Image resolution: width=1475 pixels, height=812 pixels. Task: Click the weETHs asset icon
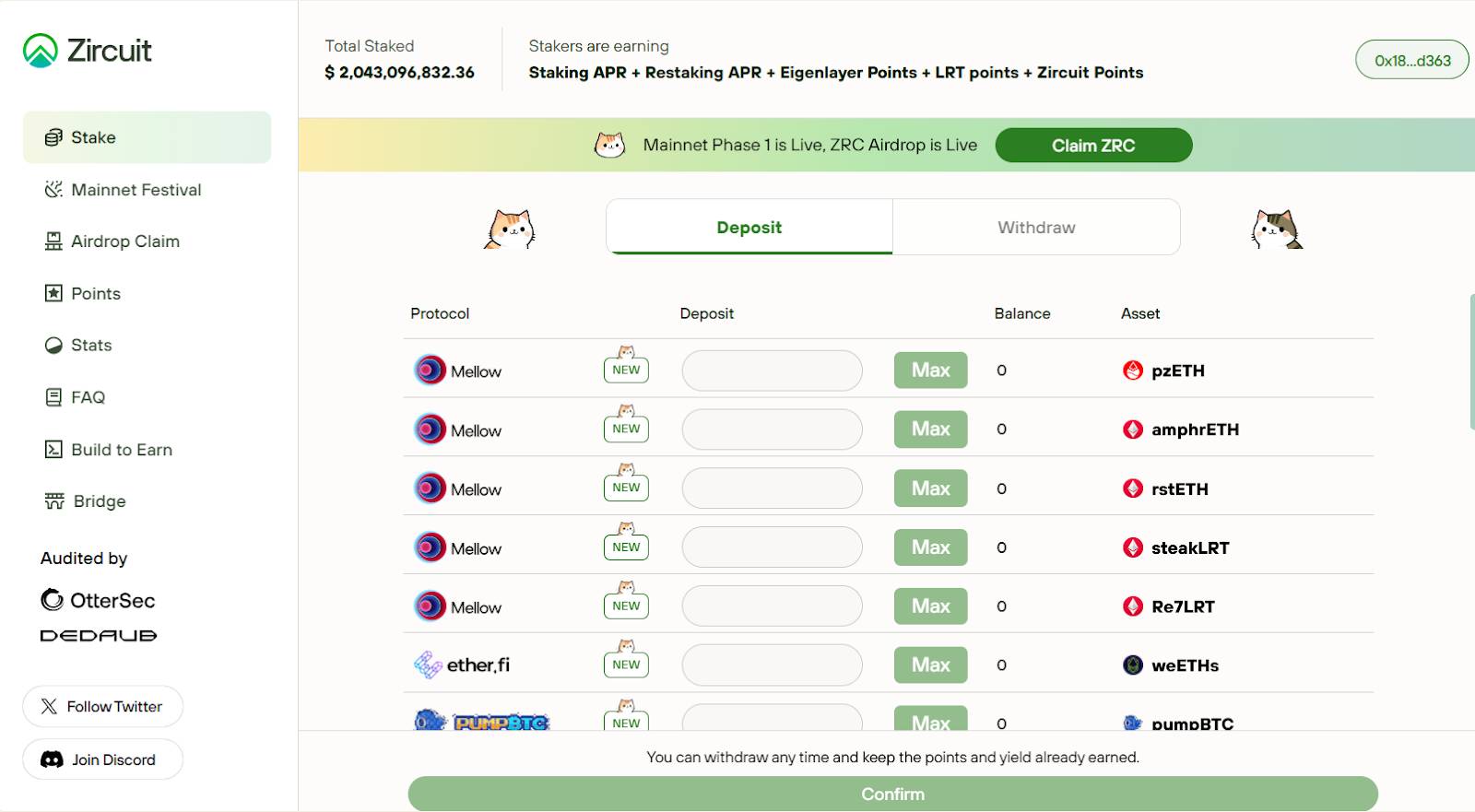click(1133, 665)
